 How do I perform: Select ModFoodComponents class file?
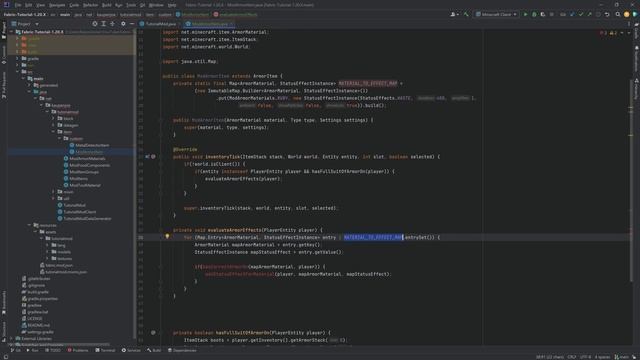click(87, 165)
